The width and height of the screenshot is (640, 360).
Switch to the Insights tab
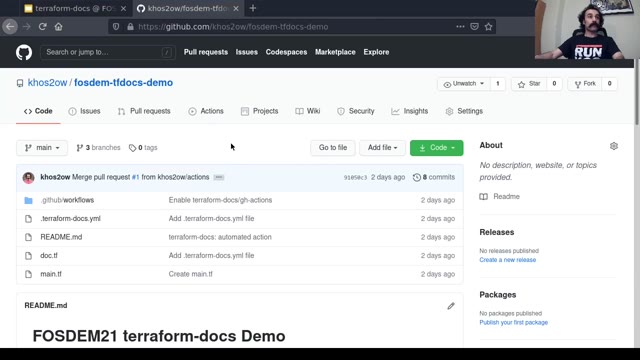click(410, 111)
